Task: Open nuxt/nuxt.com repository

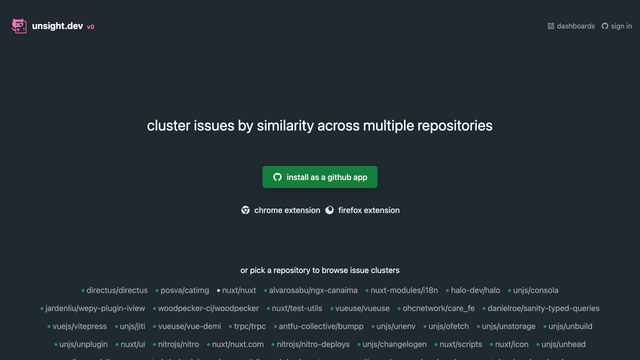Action: 238,344
